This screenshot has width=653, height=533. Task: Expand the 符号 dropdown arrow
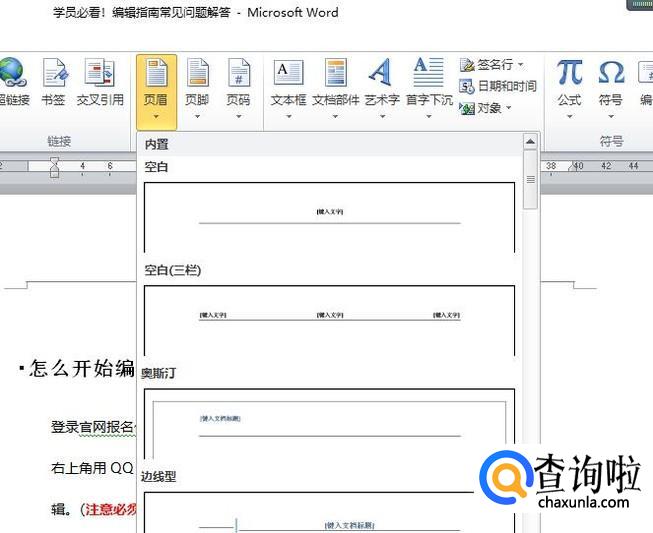[x=611, y=117]
